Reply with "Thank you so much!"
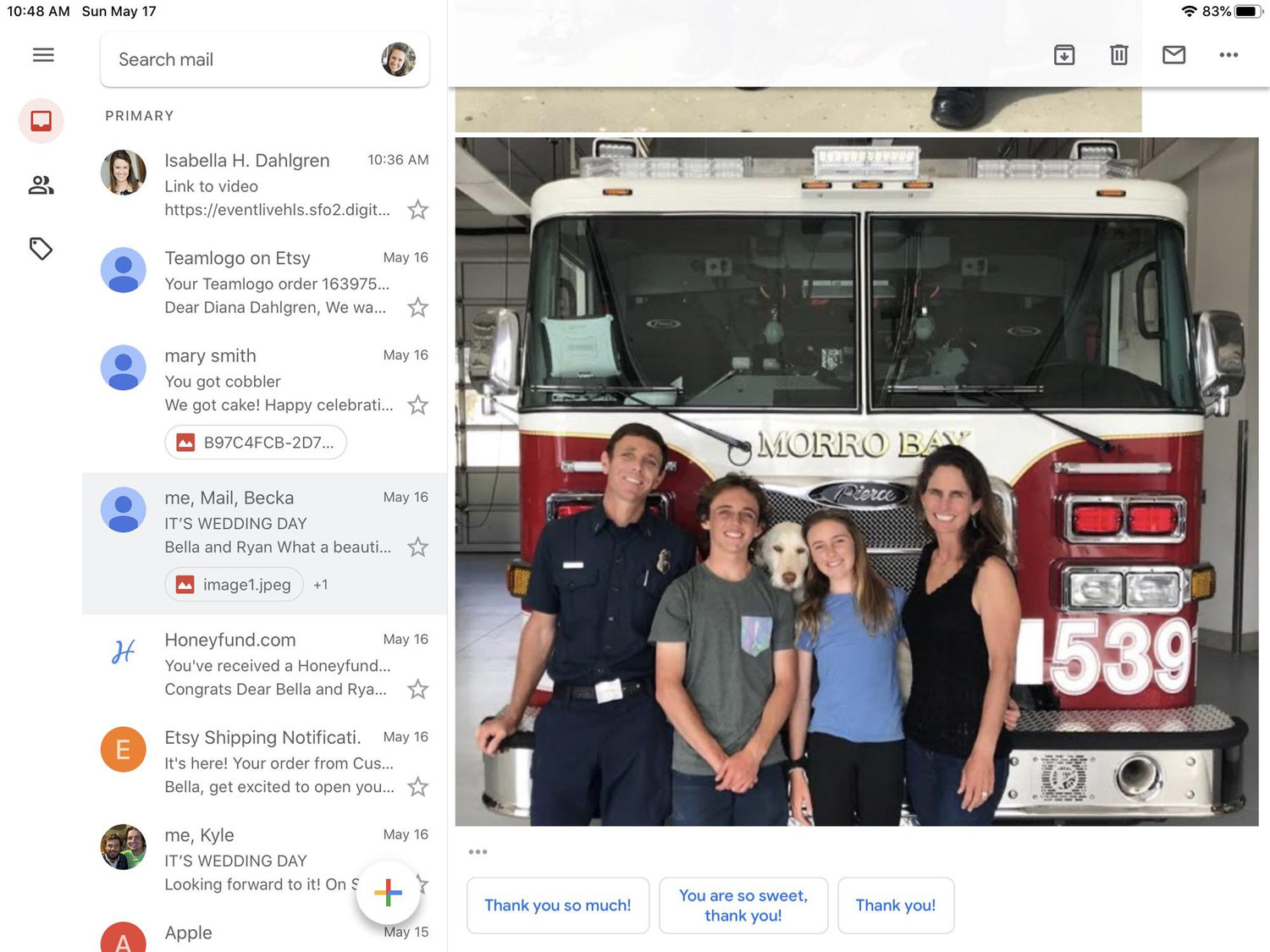This screenshot has height=952, width=1270. [558, 905]
